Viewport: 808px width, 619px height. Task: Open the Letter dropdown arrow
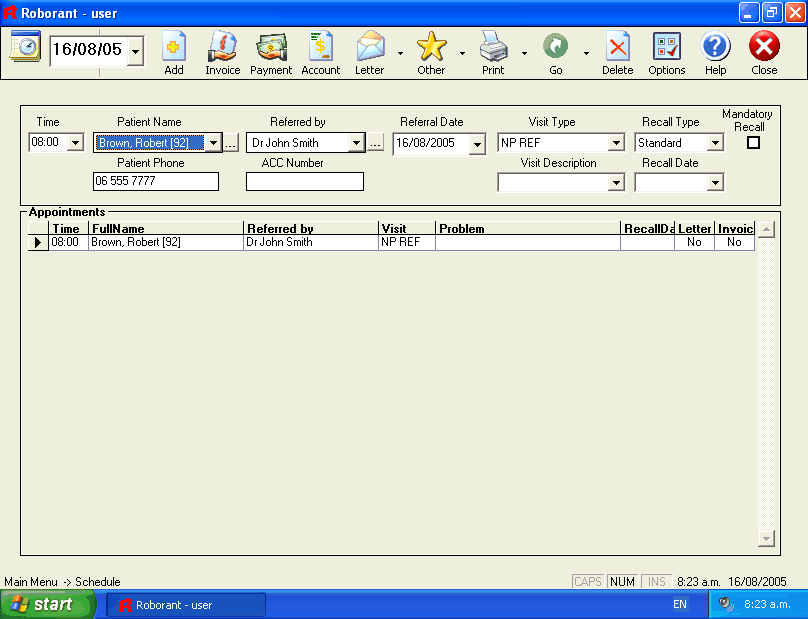[x=400, y=53]
